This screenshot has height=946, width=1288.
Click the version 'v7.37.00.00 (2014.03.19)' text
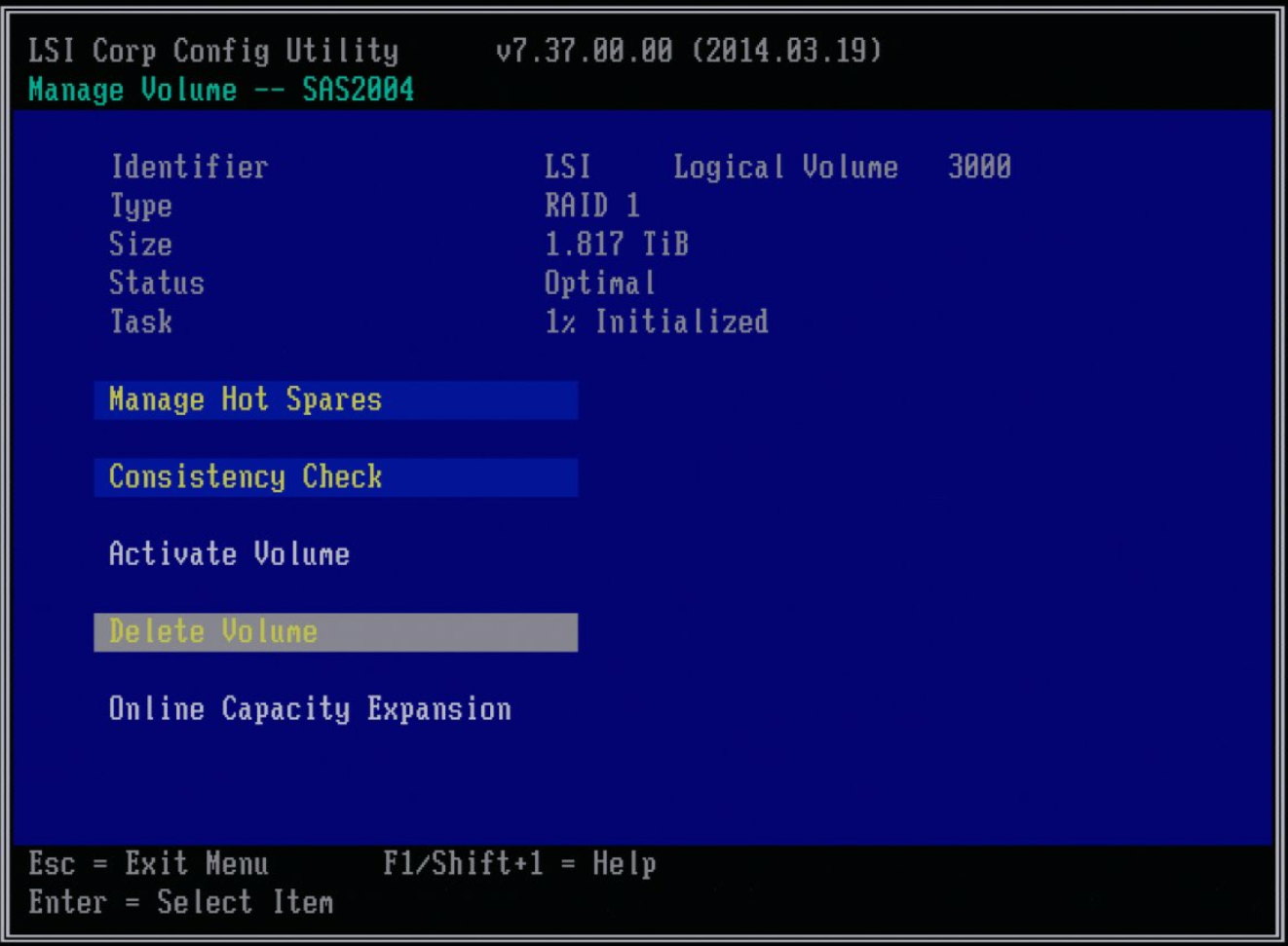click(689, 51)
